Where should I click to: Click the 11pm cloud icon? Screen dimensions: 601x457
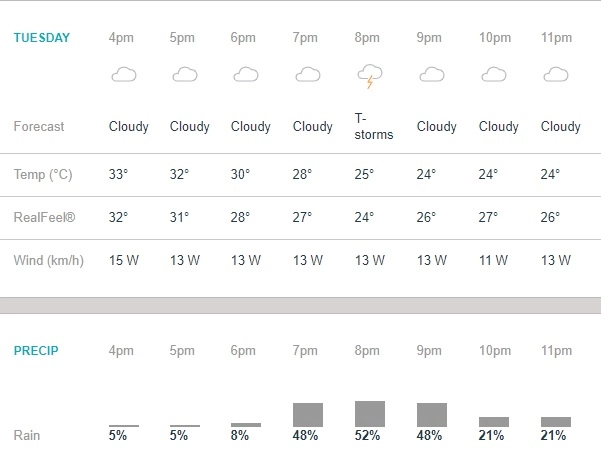tap(555, 75)
